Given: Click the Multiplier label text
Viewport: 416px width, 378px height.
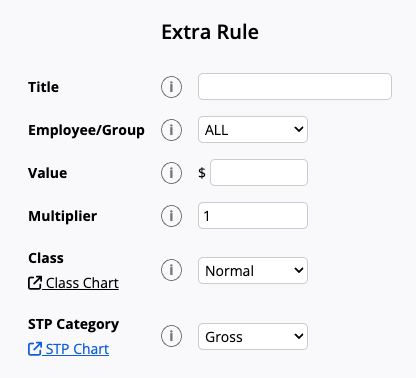Looking at the screenshot, I should pos(63,216).
